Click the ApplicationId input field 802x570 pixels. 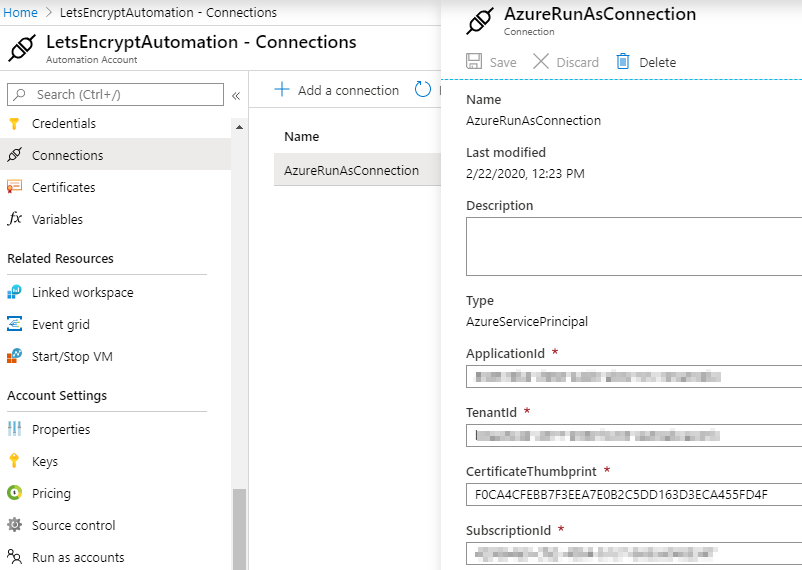(634, 377)
